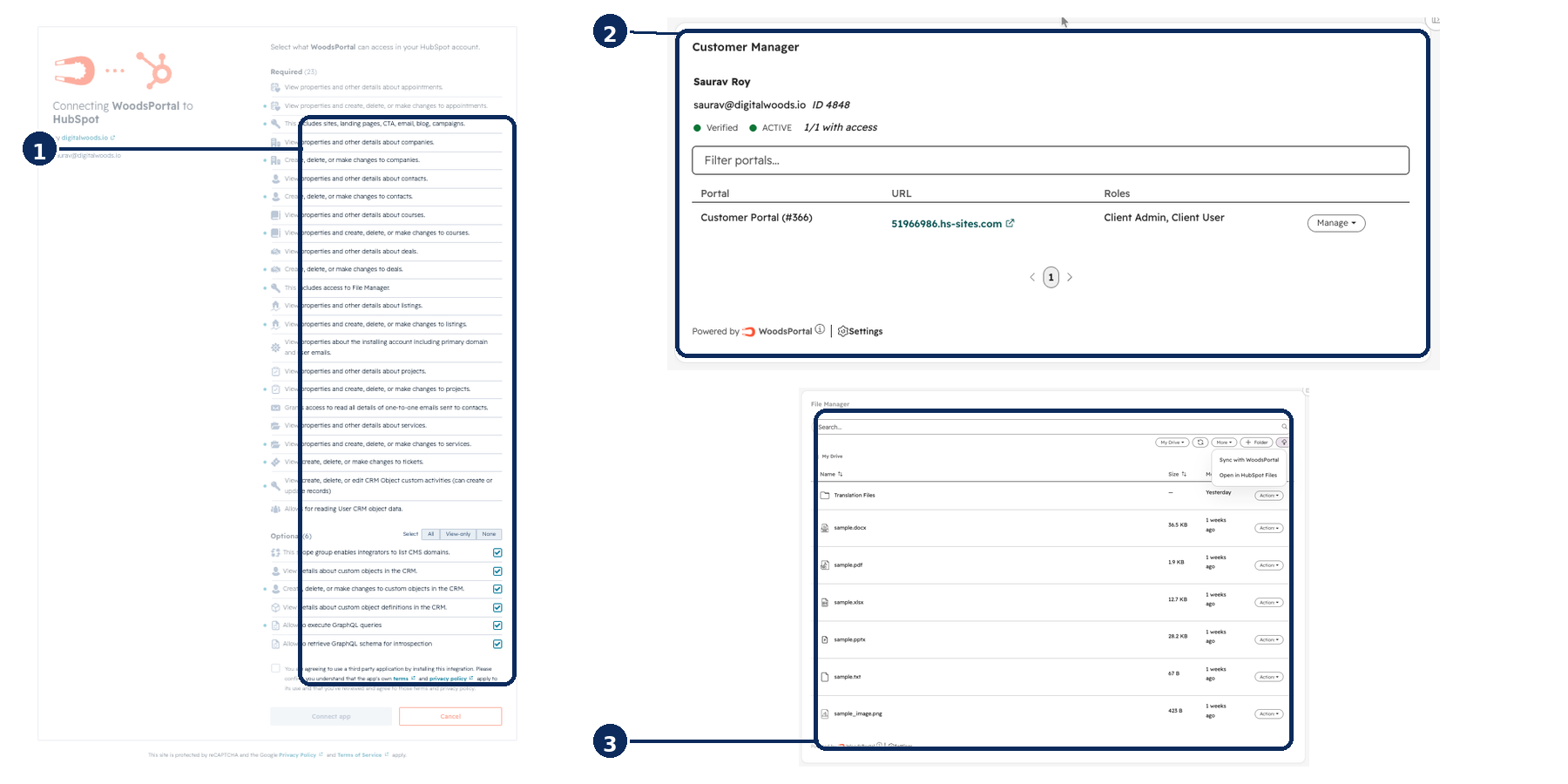1568x784 pixels.
Task: Click the add Folder button
Action: (1256, 443)
